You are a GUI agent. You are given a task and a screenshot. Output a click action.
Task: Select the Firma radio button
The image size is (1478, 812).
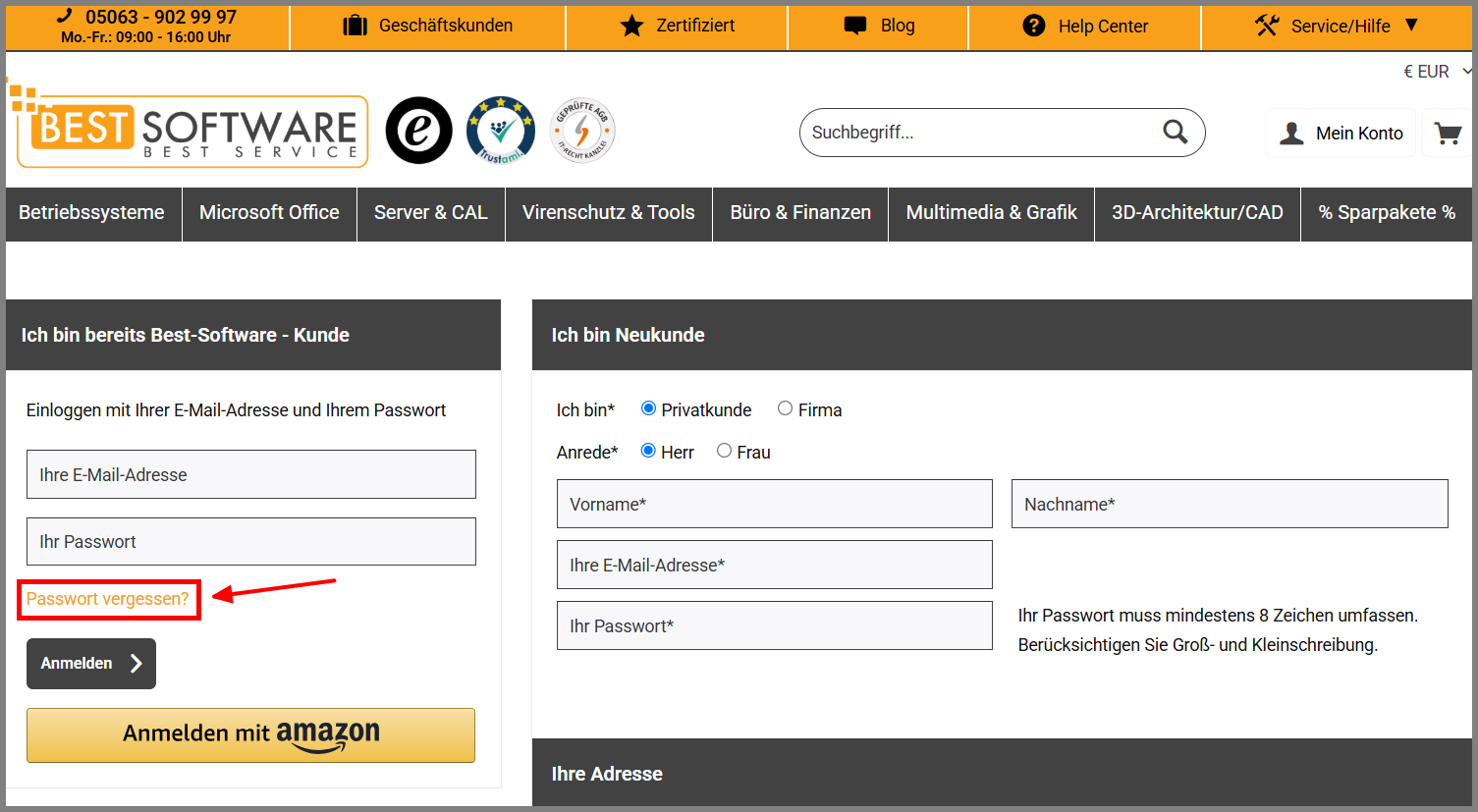click(785, 408)
